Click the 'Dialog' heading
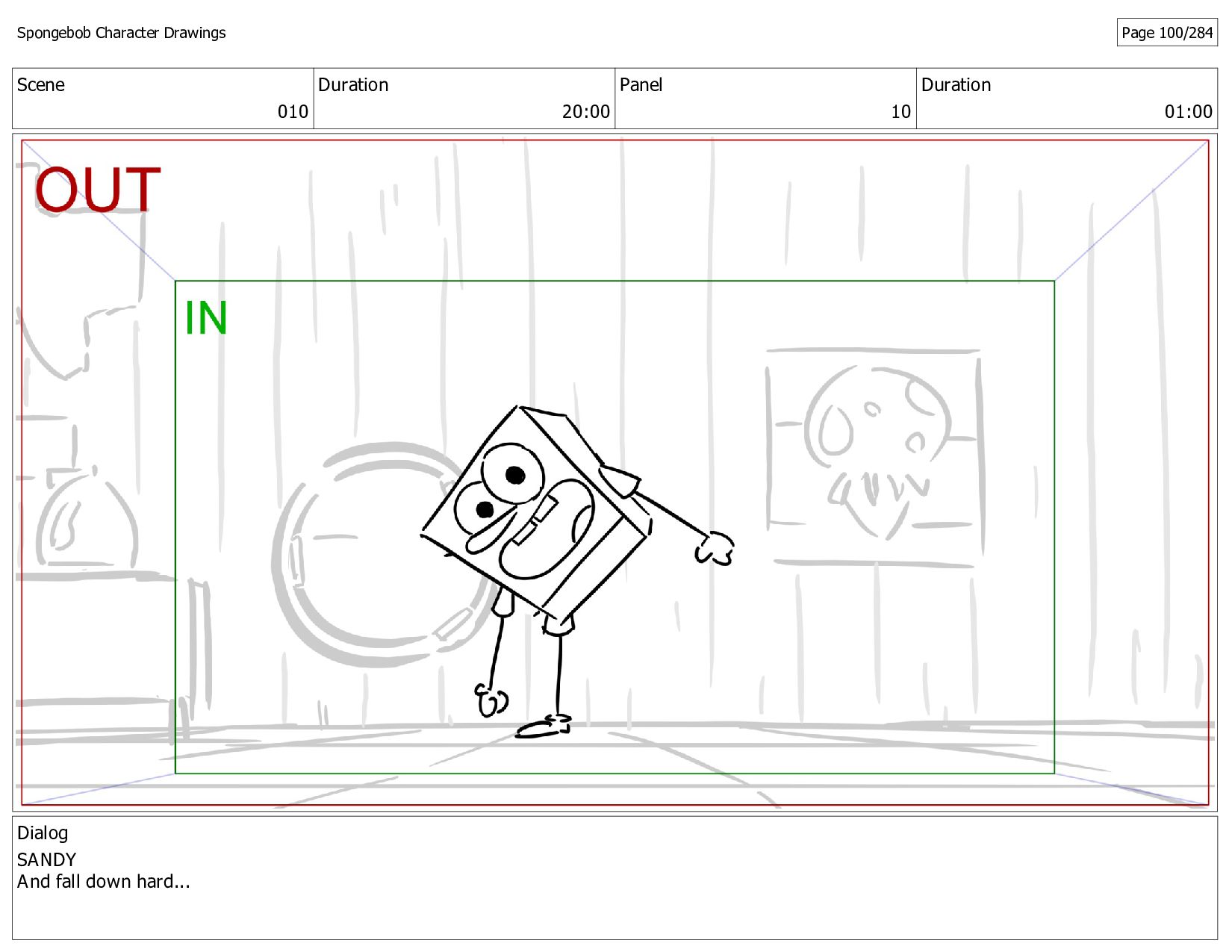 click(43, 833)
